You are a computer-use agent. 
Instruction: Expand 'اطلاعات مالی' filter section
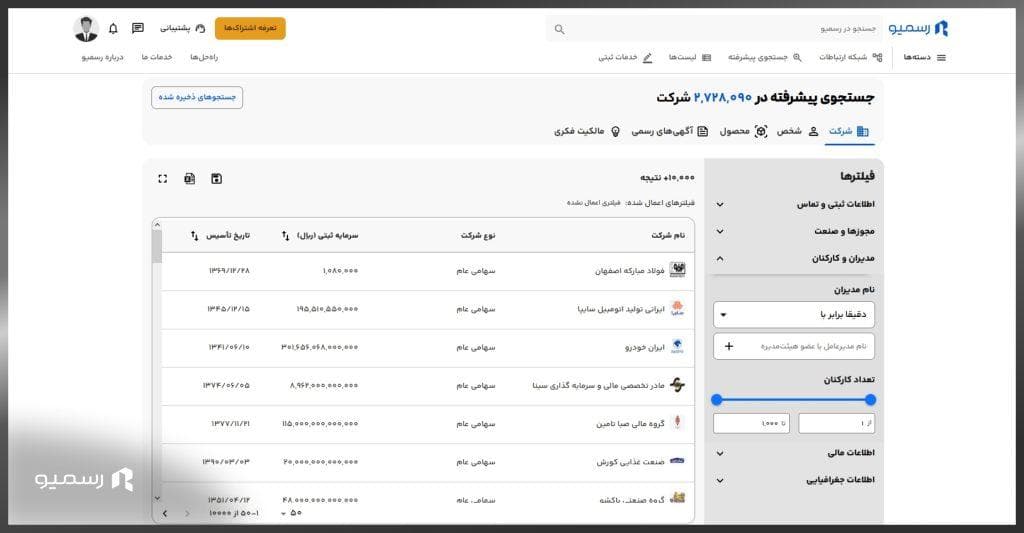click(x=794, y=453)
